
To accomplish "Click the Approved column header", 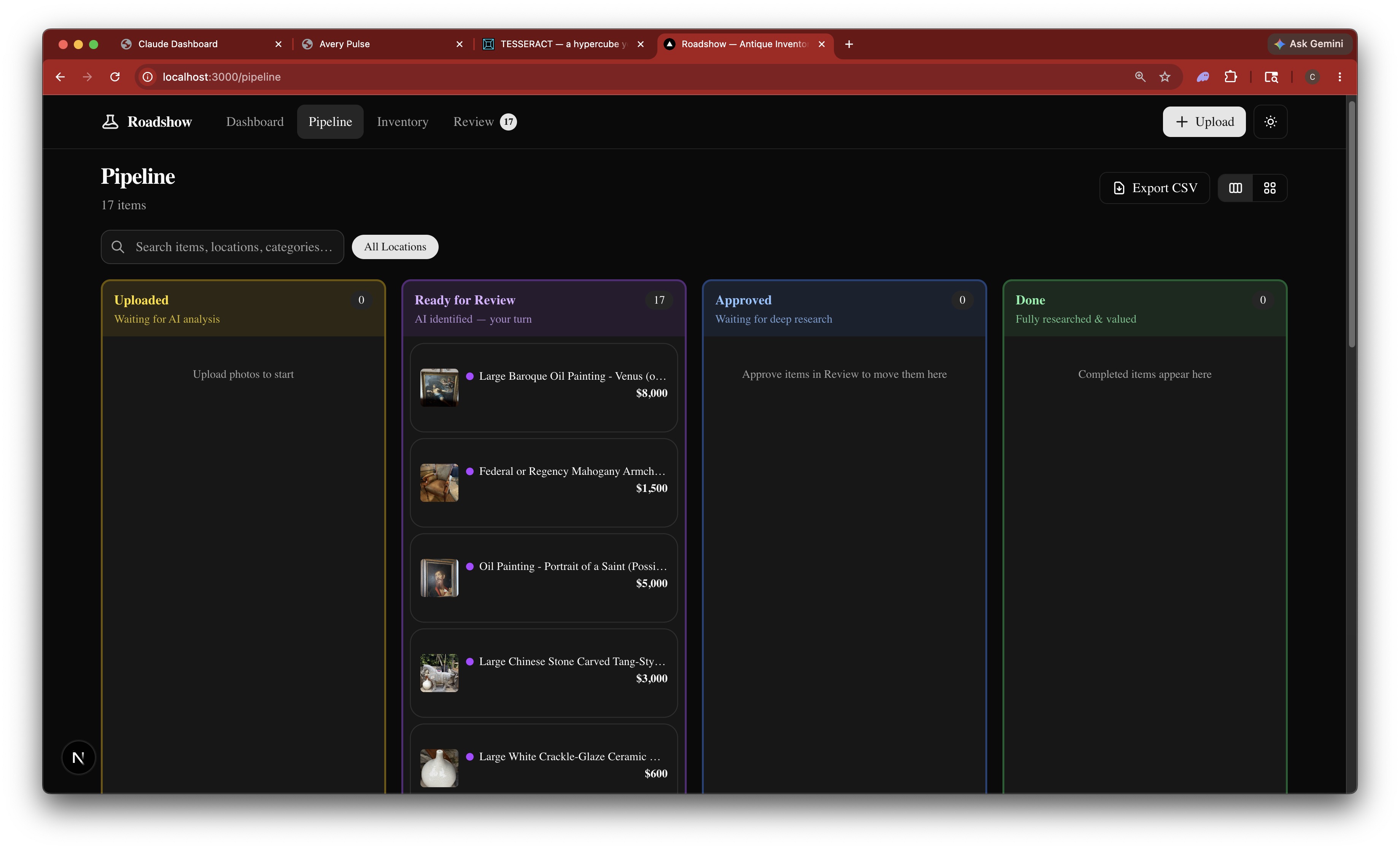I will click(844, 309).
